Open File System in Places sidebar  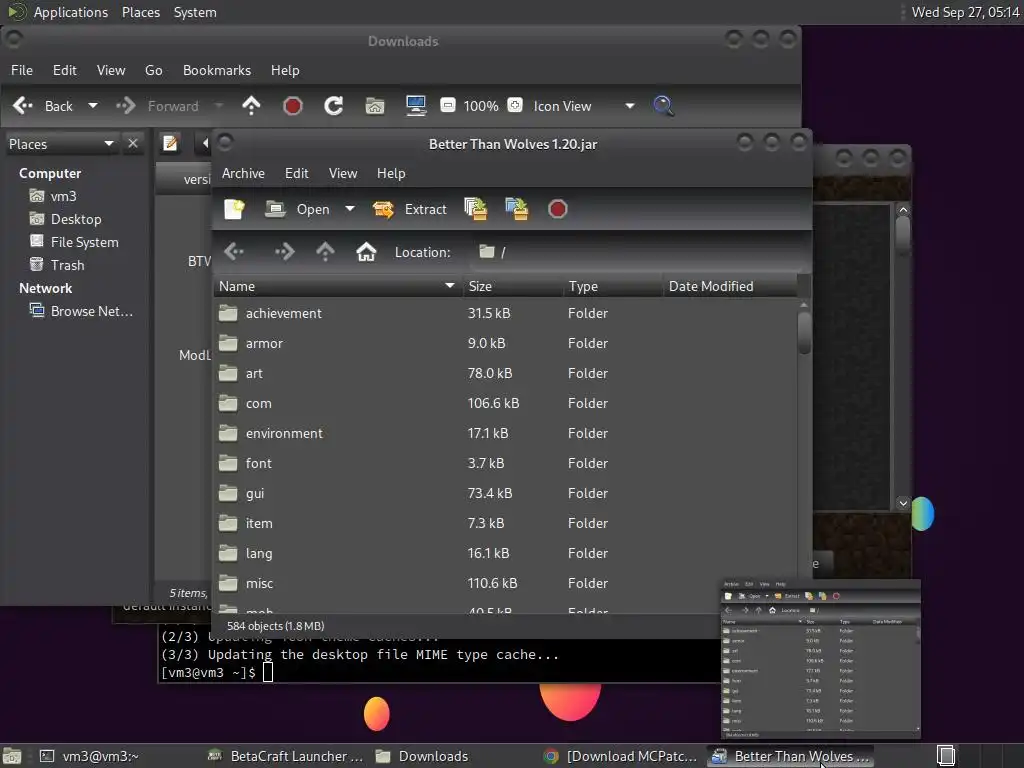click(x=74, y=242)
